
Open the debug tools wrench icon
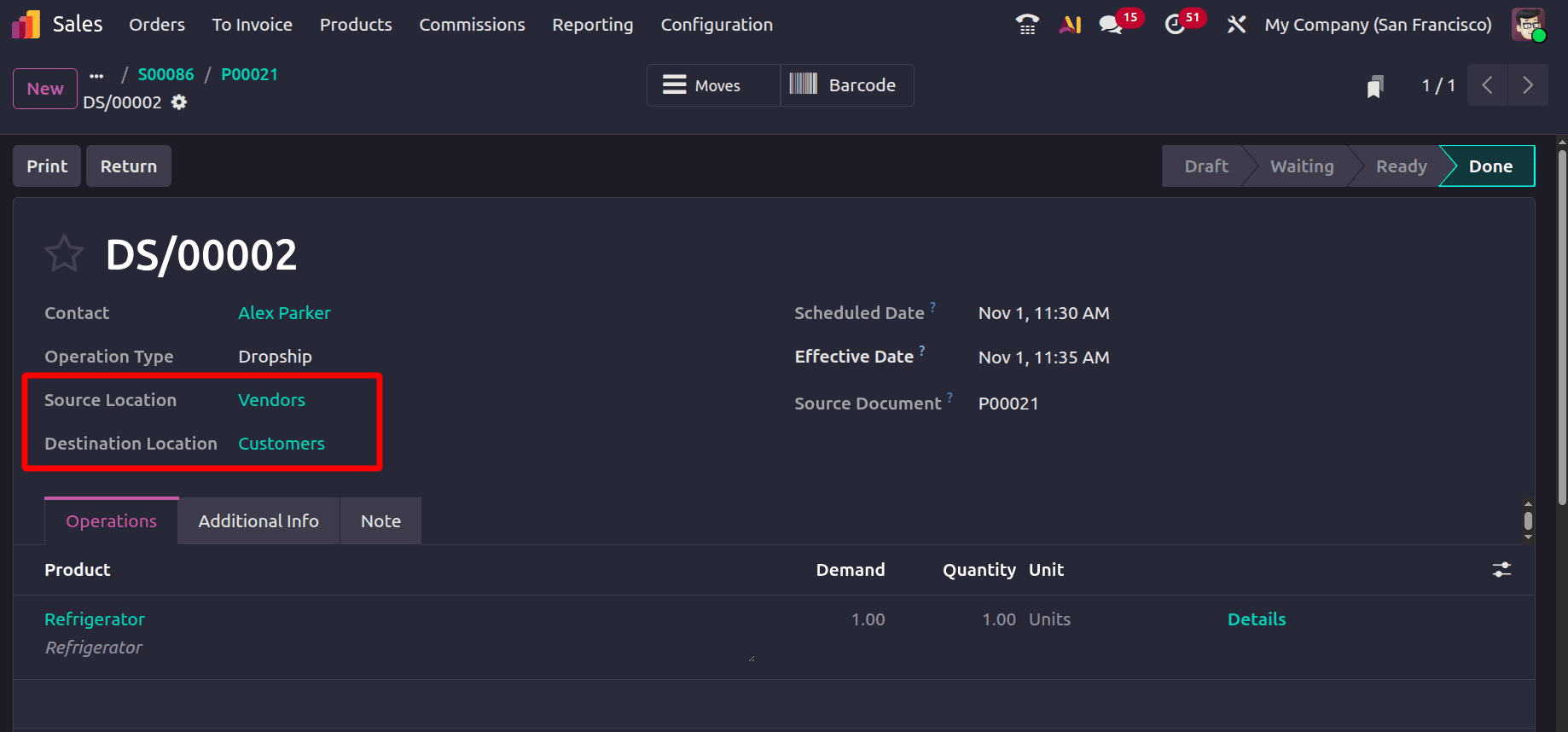point(1236,25)
